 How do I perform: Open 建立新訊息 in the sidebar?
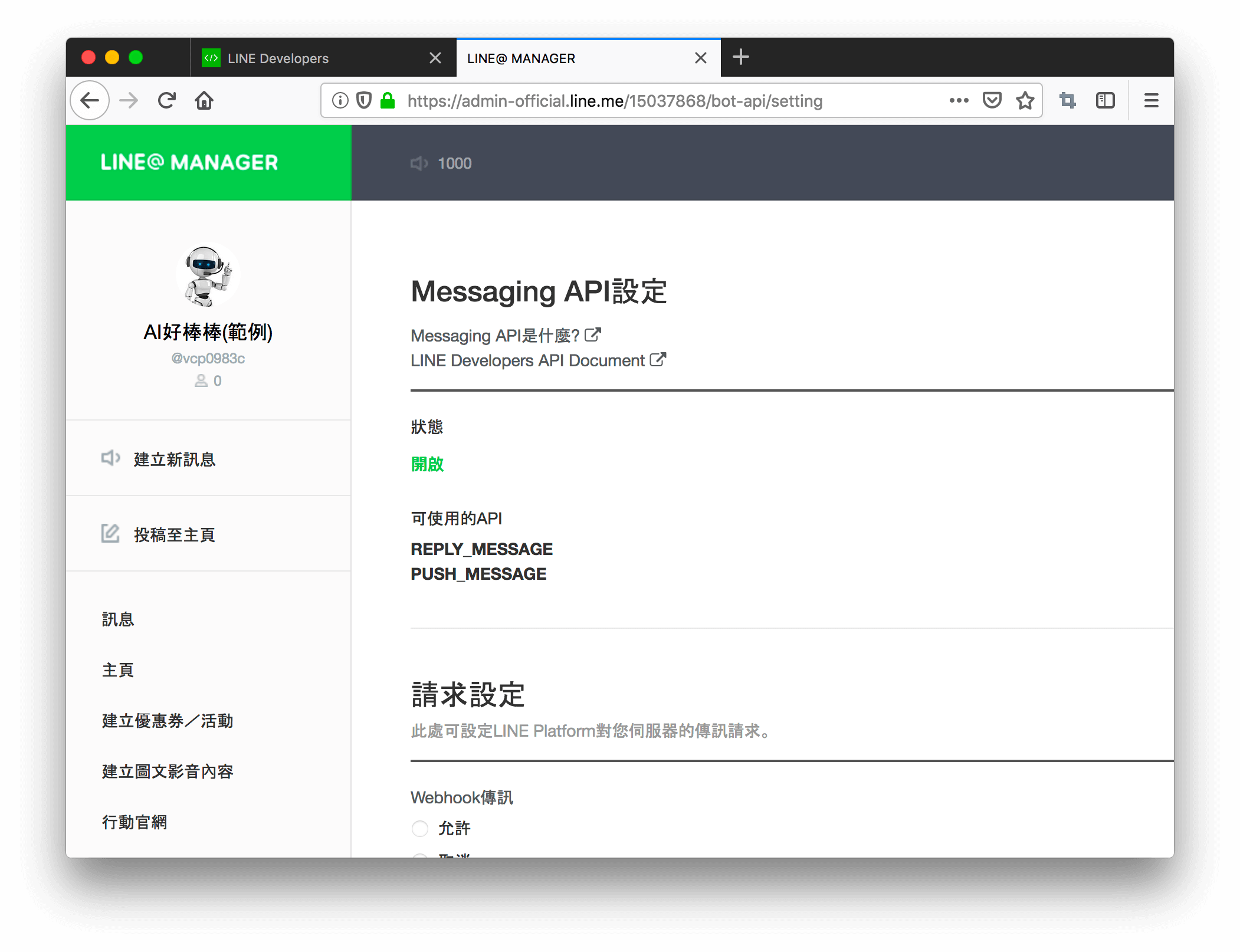208,459
